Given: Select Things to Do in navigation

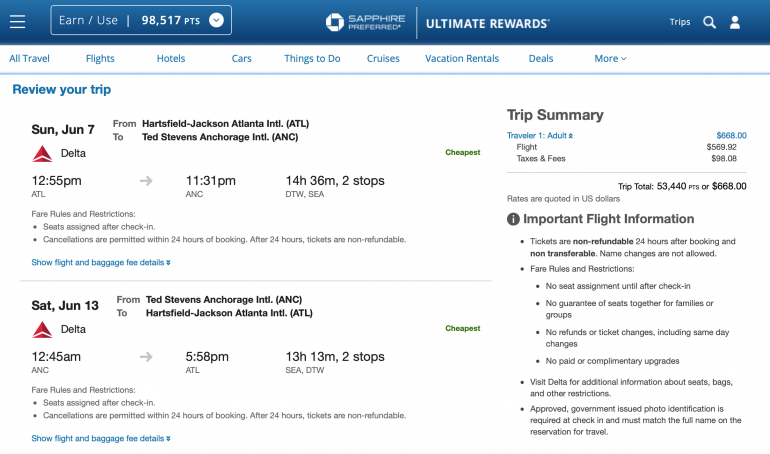Looking at the screenshot, I should (x=312, y=59).
